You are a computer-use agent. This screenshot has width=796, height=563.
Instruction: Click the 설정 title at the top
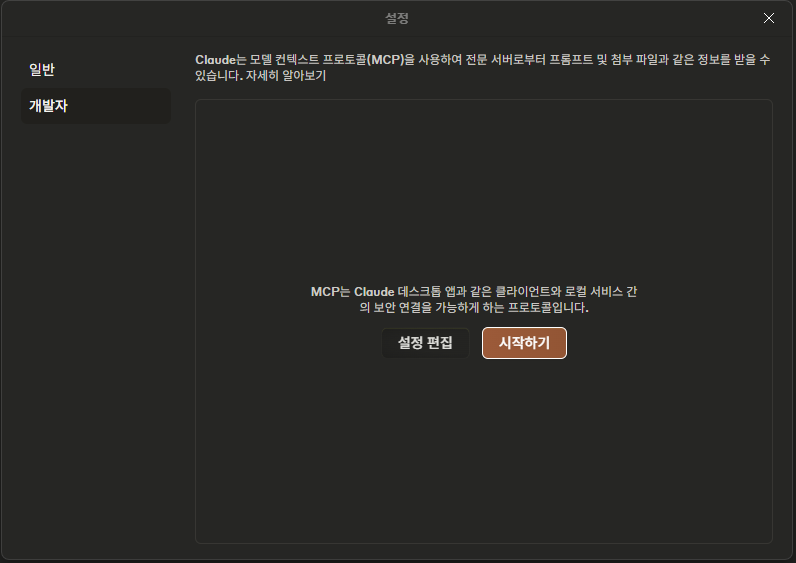397,18
